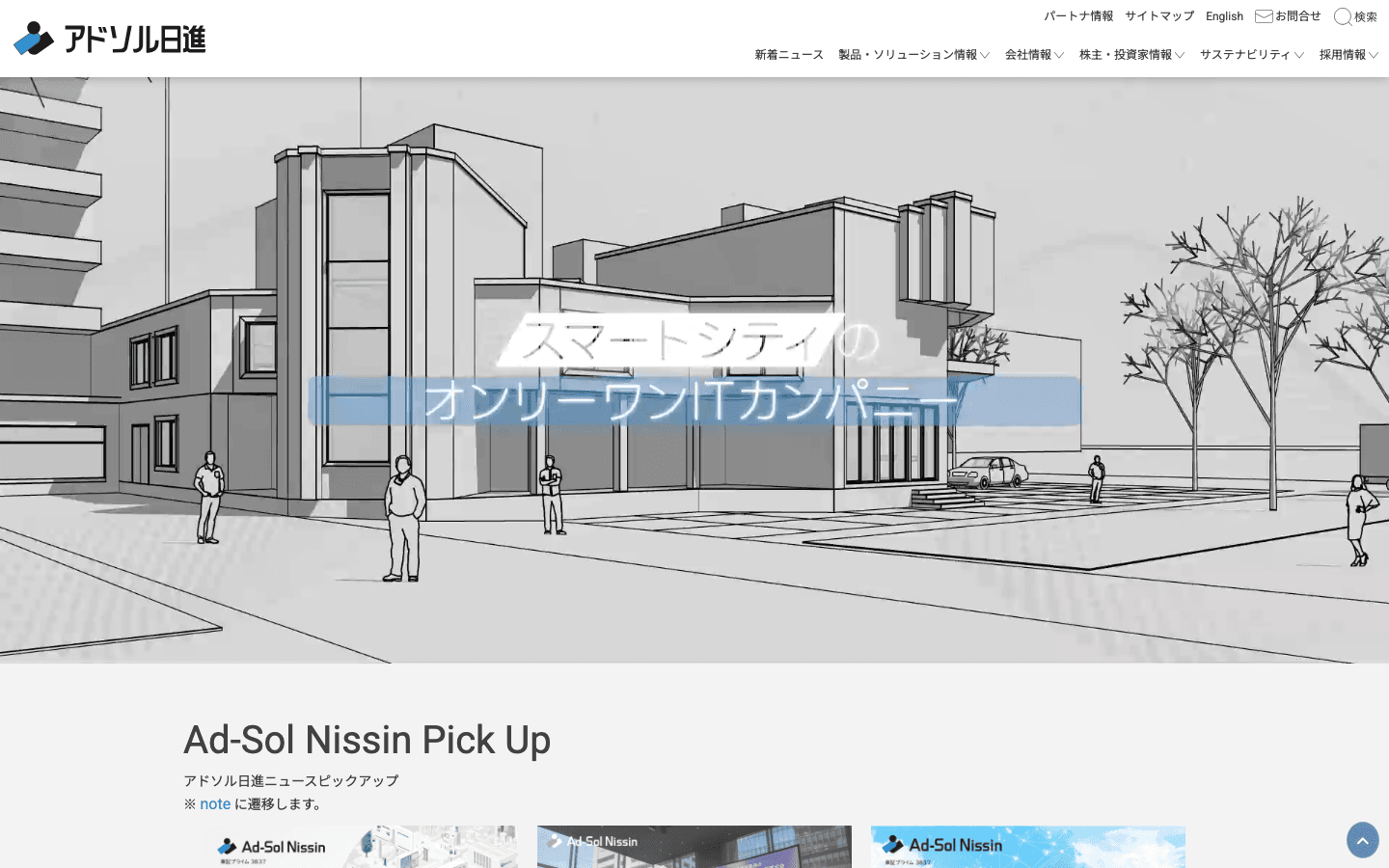This screenshot has width=1389, height=868.
Task: Expand the 製品・ソリューション情報 chevron
Action: (985, 56)
